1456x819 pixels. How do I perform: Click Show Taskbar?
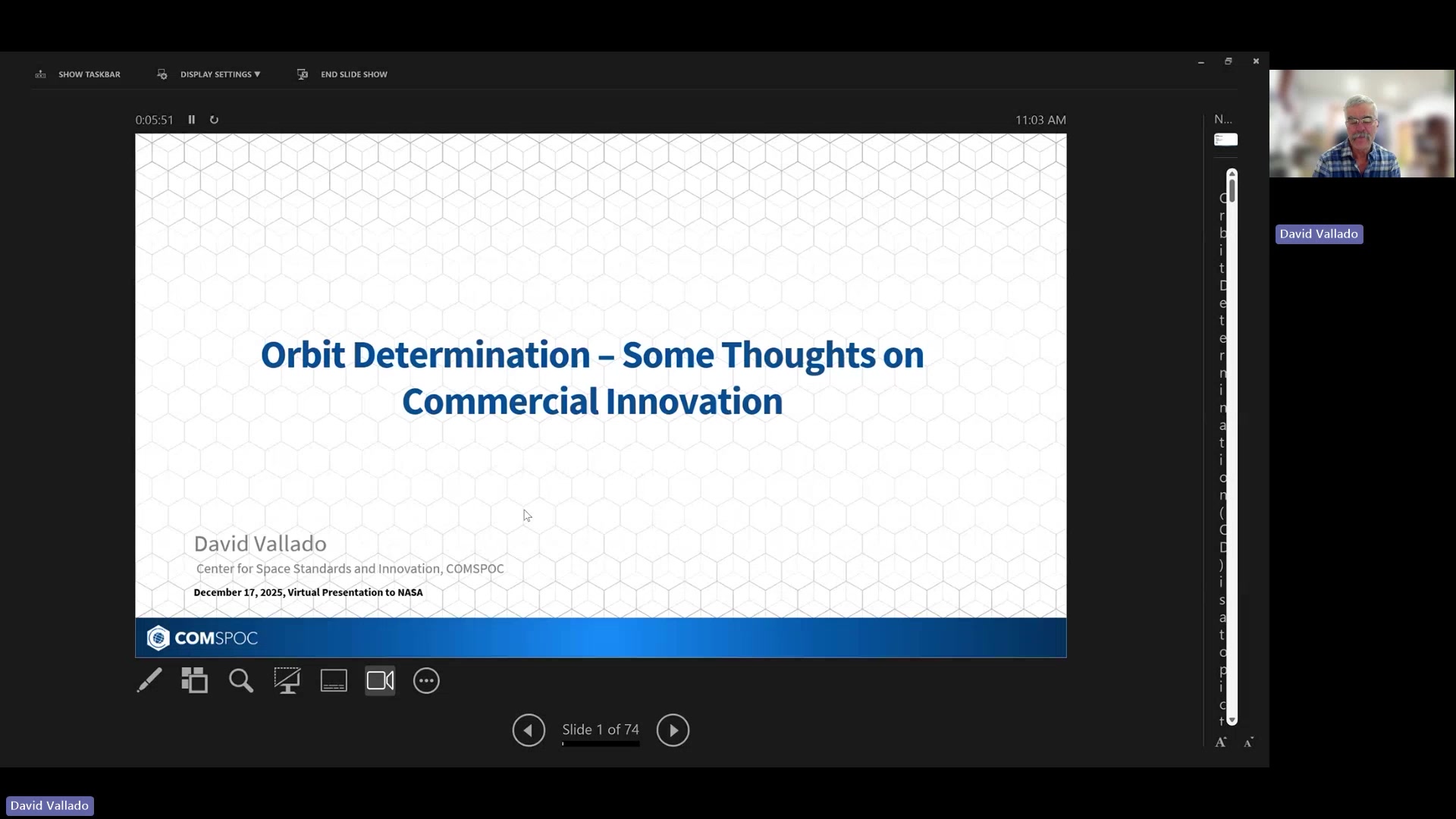(x=78, y=74)
